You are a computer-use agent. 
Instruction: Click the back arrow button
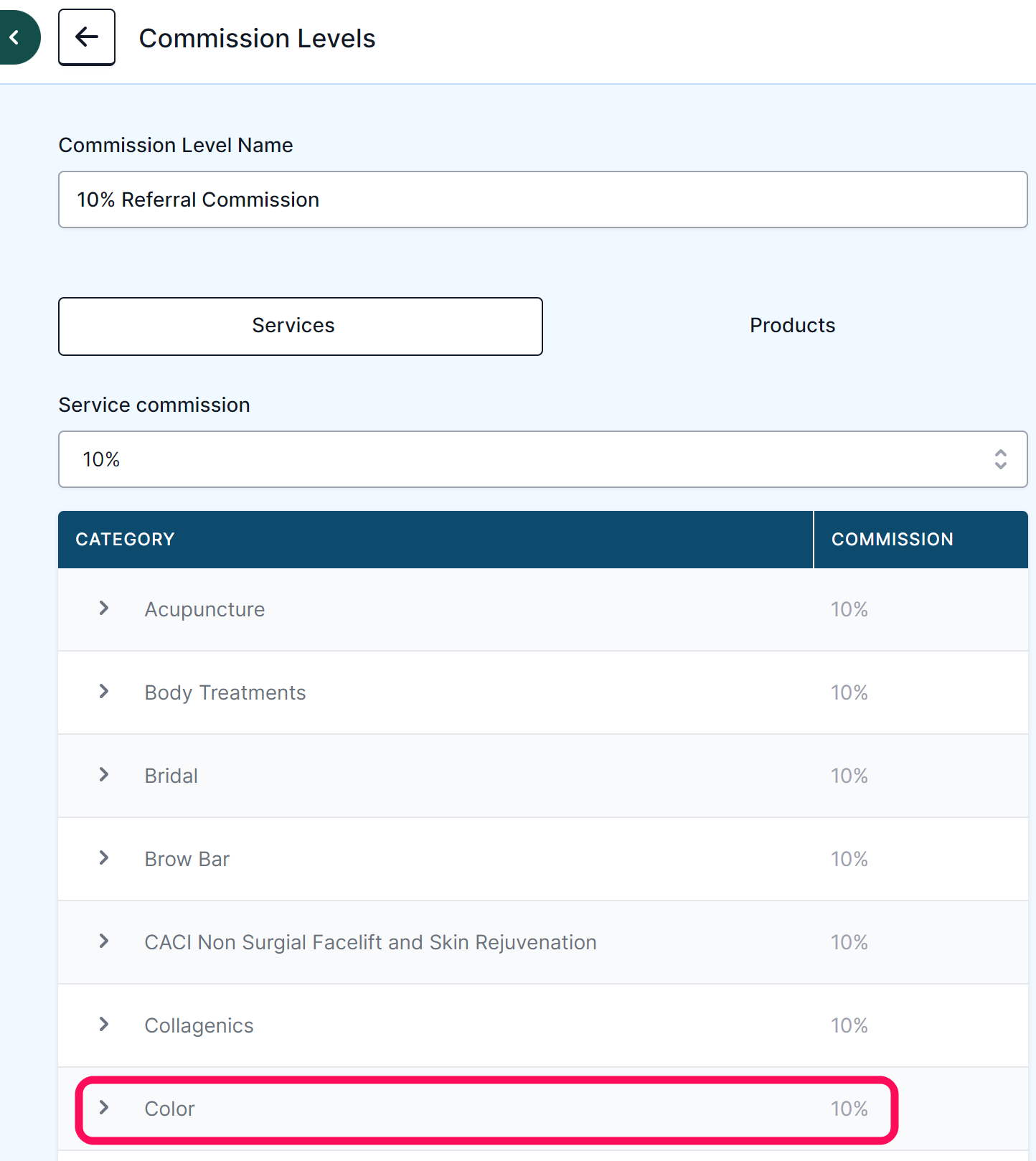point(87,37)
